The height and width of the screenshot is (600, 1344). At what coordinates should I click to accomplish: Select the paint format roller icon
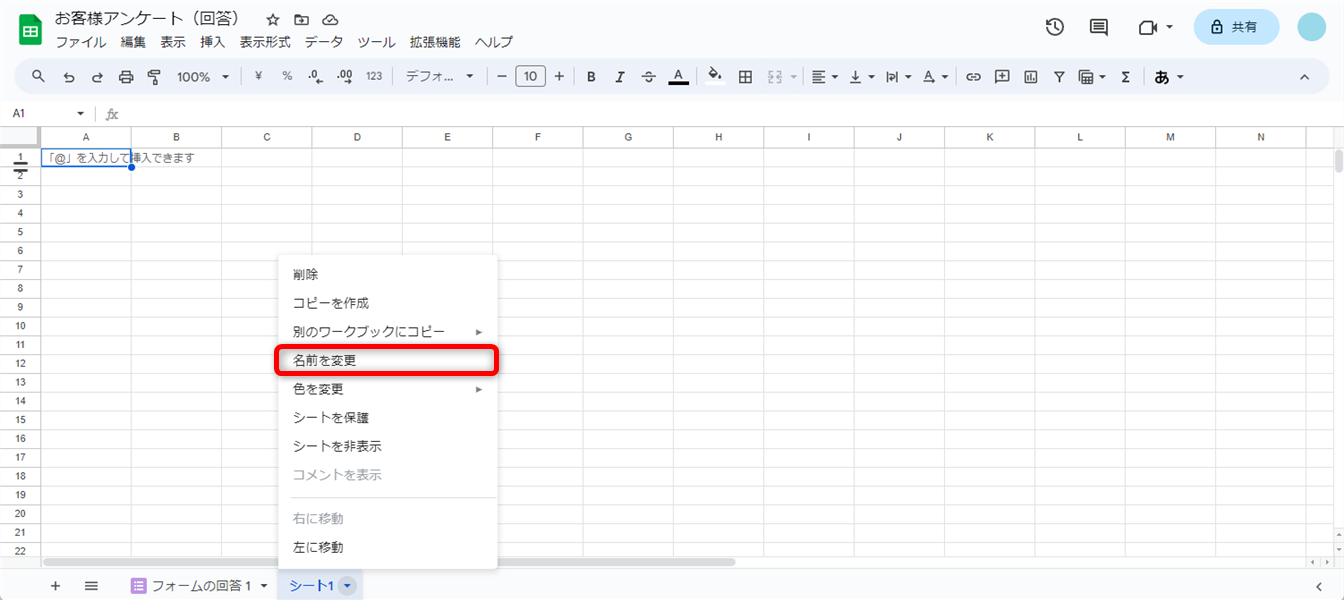pyautogui.click(x=154, y=77)
